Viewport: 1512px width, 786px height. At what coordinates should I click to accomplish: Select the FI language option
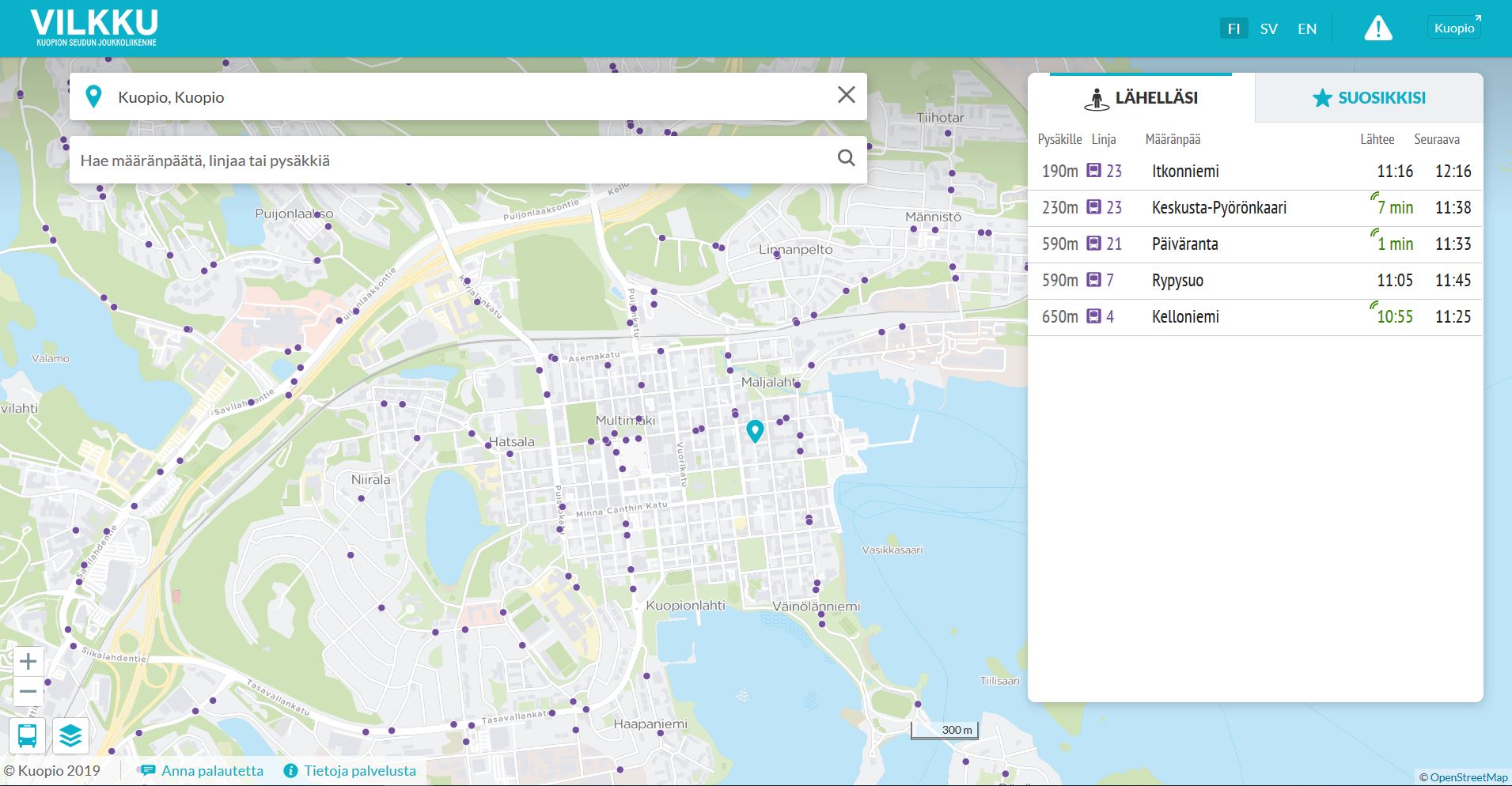pos(1233,29)
